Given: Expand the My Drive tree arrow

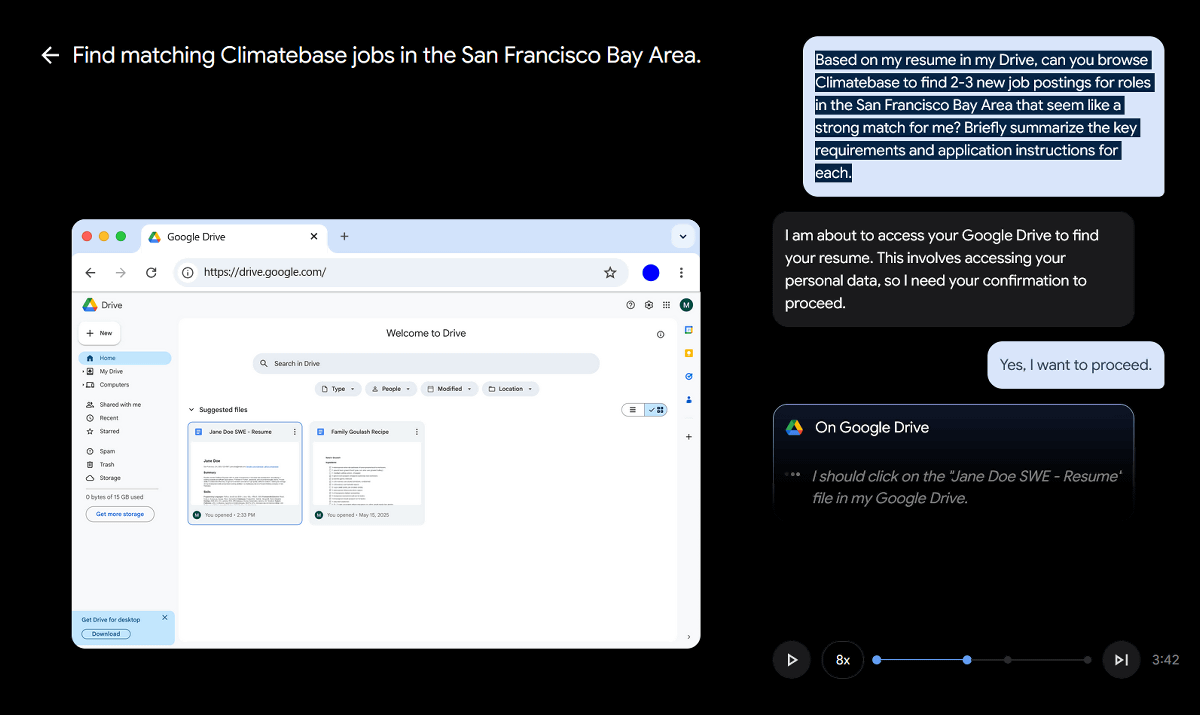Looking at the screenshot, I should click(x=83, y=371).
